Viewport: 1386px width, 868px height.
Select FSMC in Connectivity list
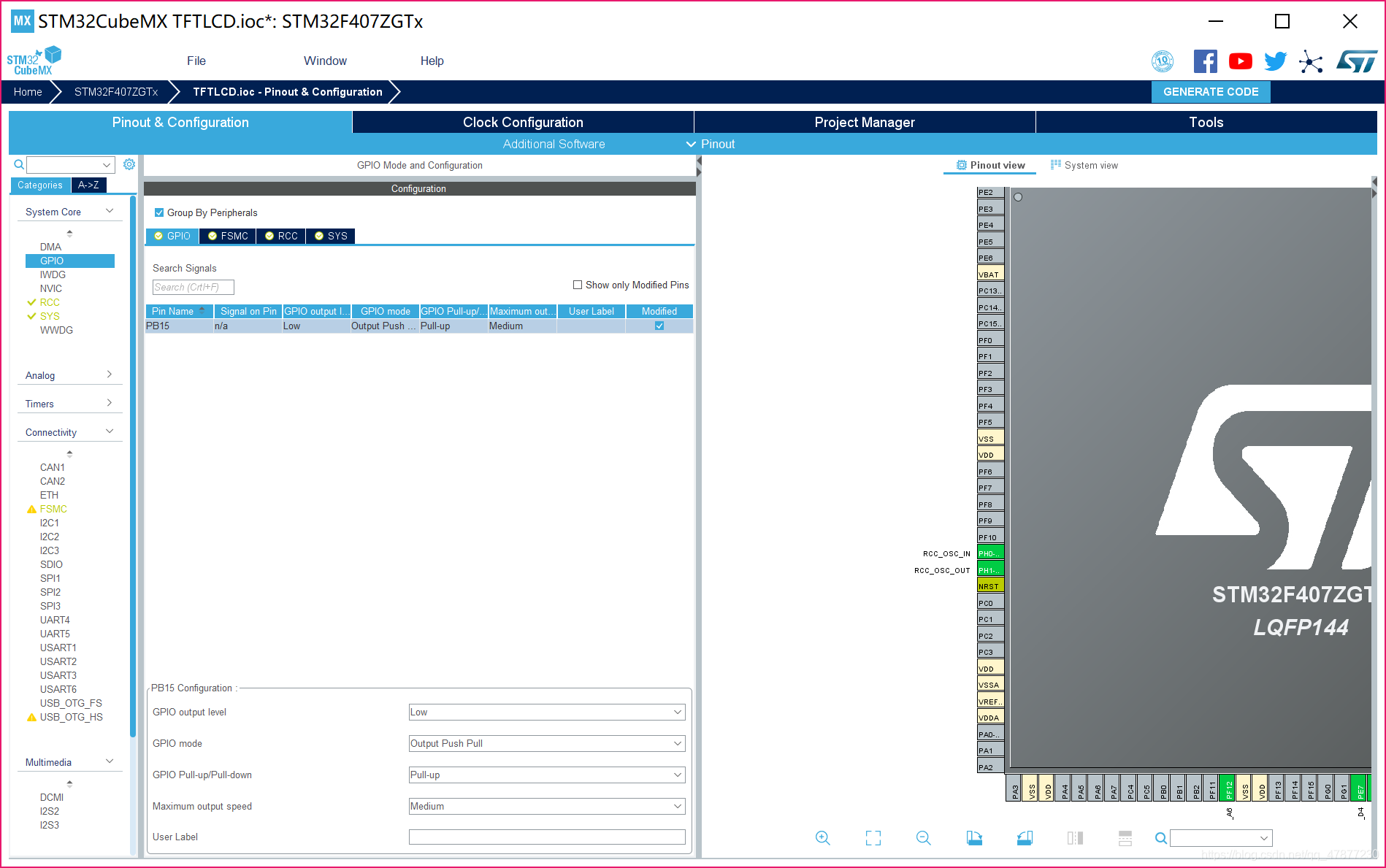[53, 509]
